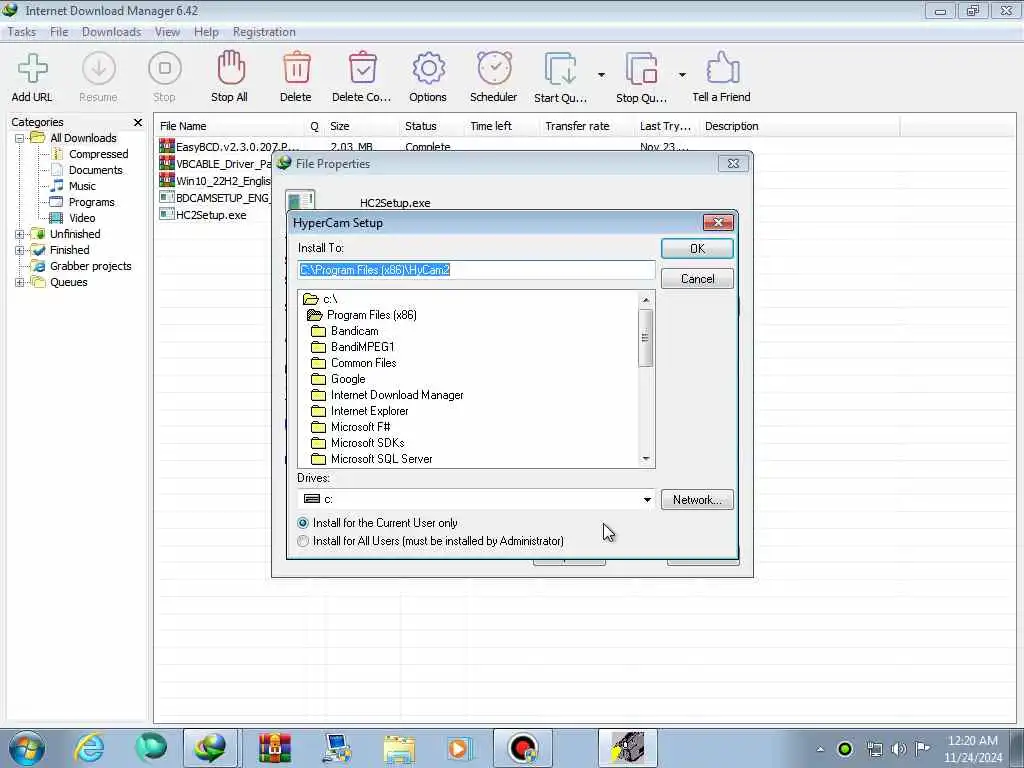Select the Programs category
The height and width of the screenshot is (768, 1024).
pyautogui.click(x=91, y=202)
